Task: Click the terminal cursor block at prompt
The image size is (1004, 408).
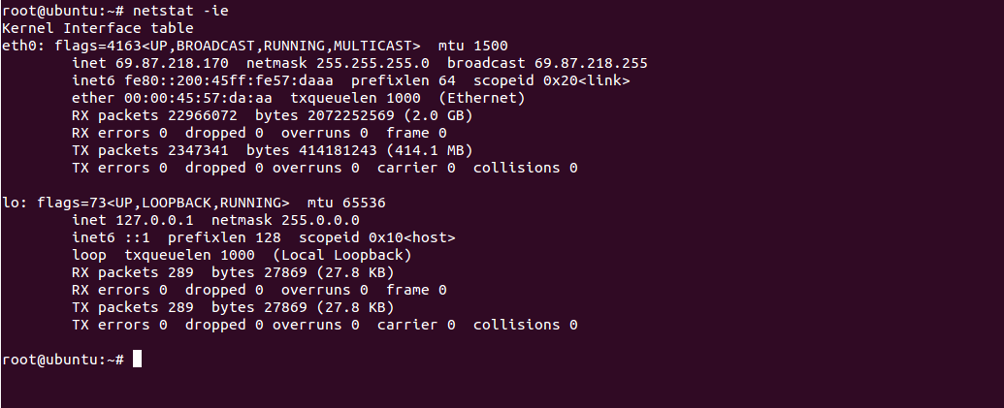Action: pyautogui.click(x=137, y=359)
